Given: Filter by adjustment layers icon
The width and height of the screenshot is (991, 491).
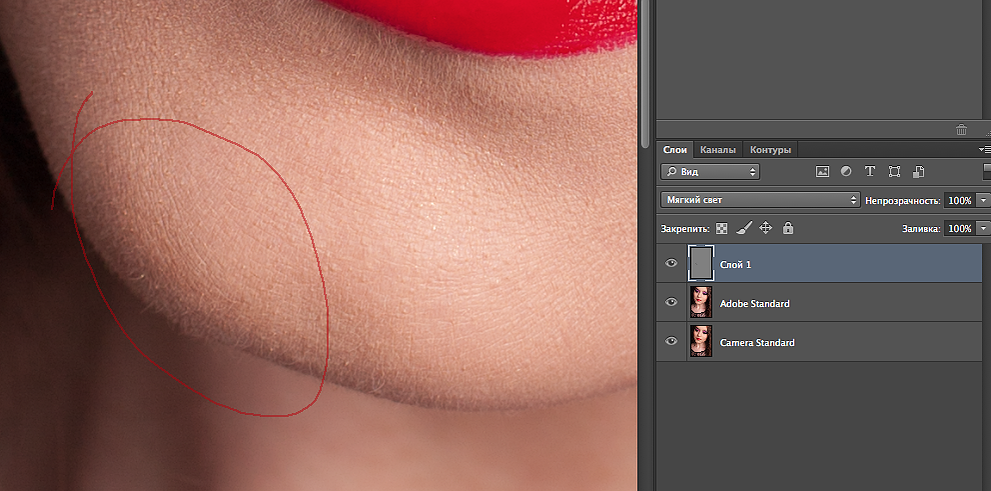Looking at the screenshot, I should (846, 171).
